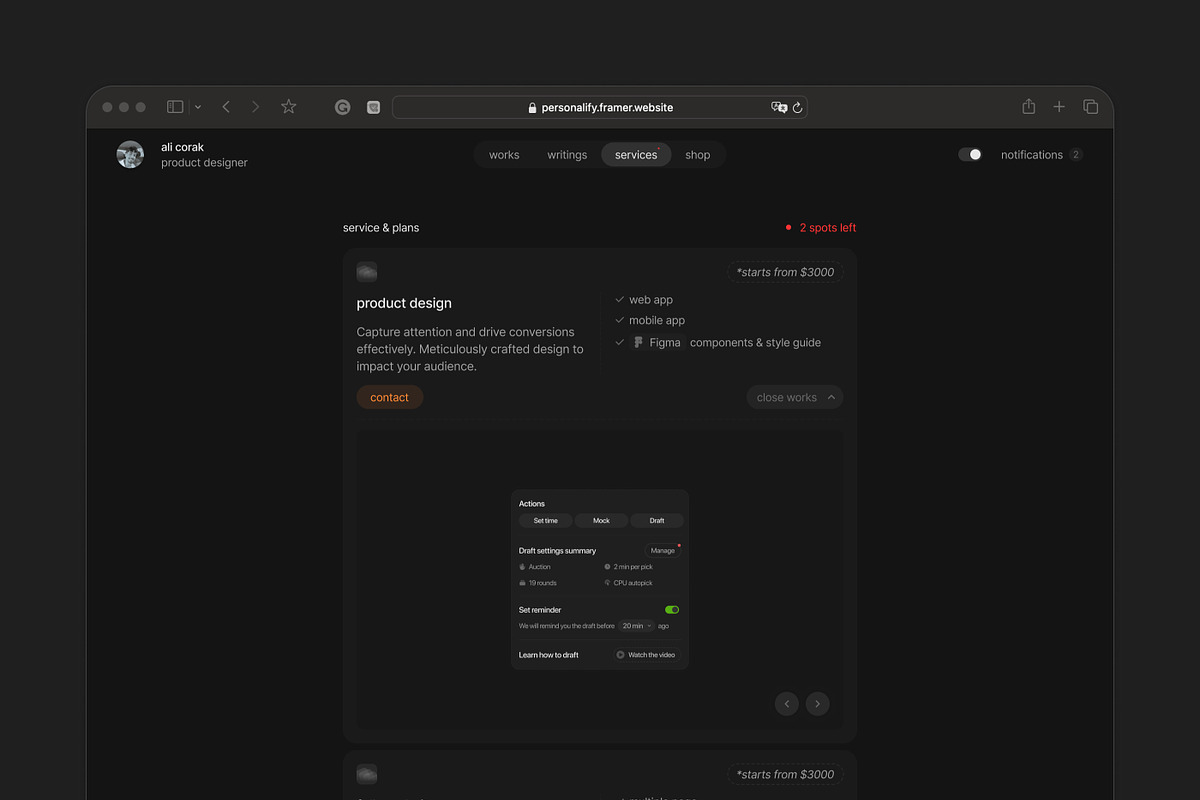
Task: Click the extension icon beside Grammarly
Action: point(373,107)
